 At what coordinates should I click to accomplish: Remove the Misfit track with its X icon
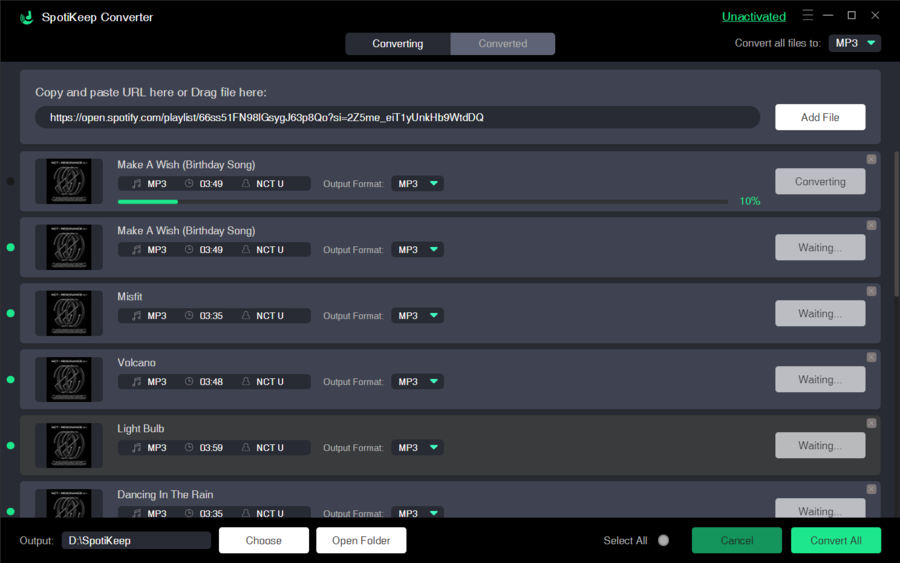[871, 291]
